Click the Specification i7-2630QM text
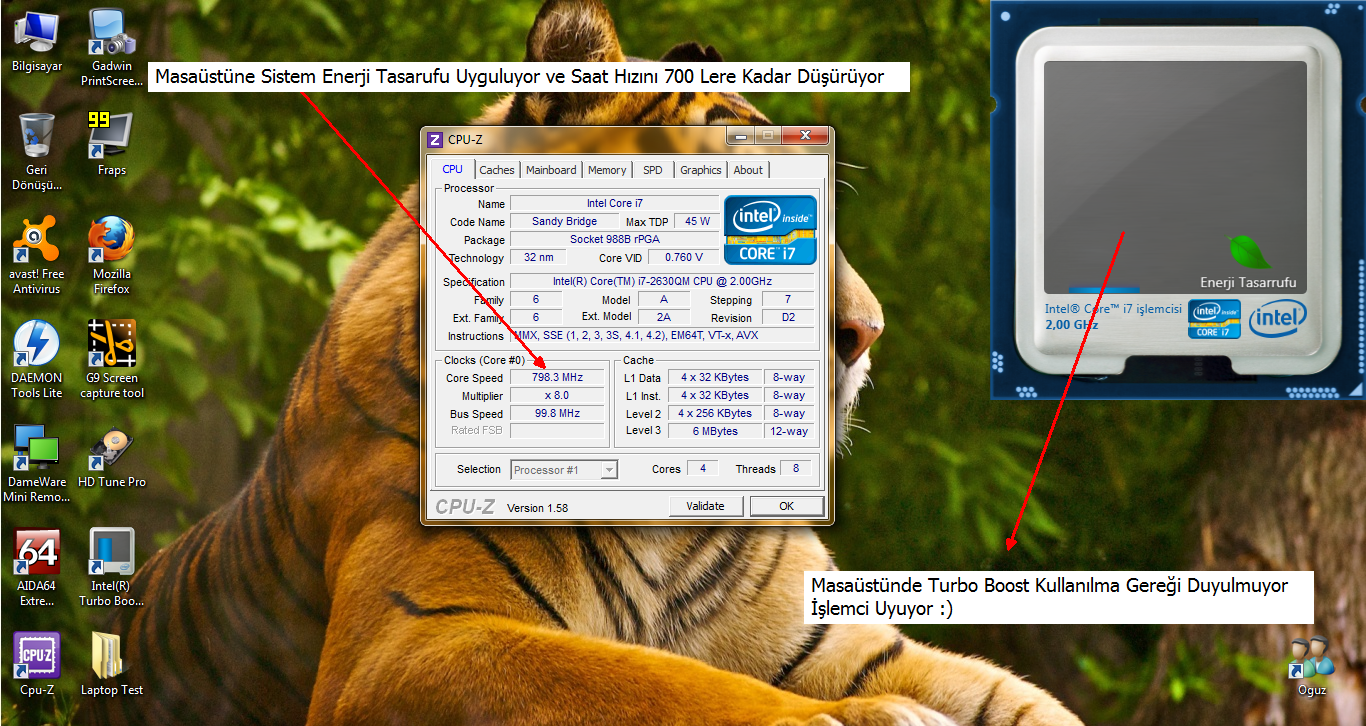The height and width of the screenshot is (726, 1366). click(662, 282)
